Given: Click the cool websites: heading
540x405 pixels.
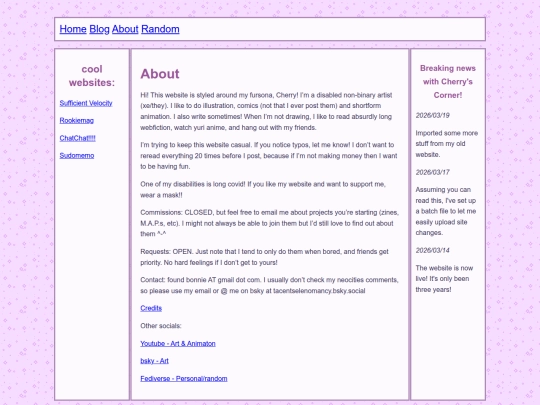Looking at the screenshot, I should click(x=92, y=76).
